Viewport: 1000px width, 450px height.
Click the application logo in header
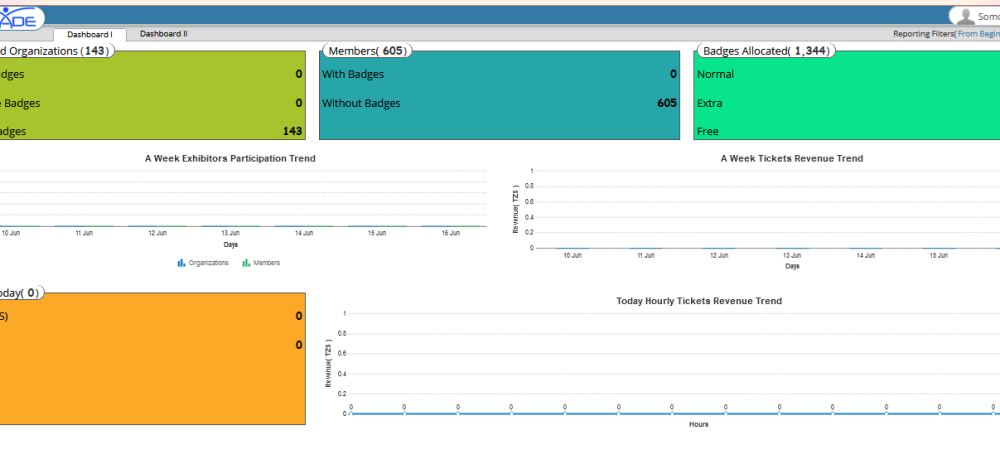20,17
